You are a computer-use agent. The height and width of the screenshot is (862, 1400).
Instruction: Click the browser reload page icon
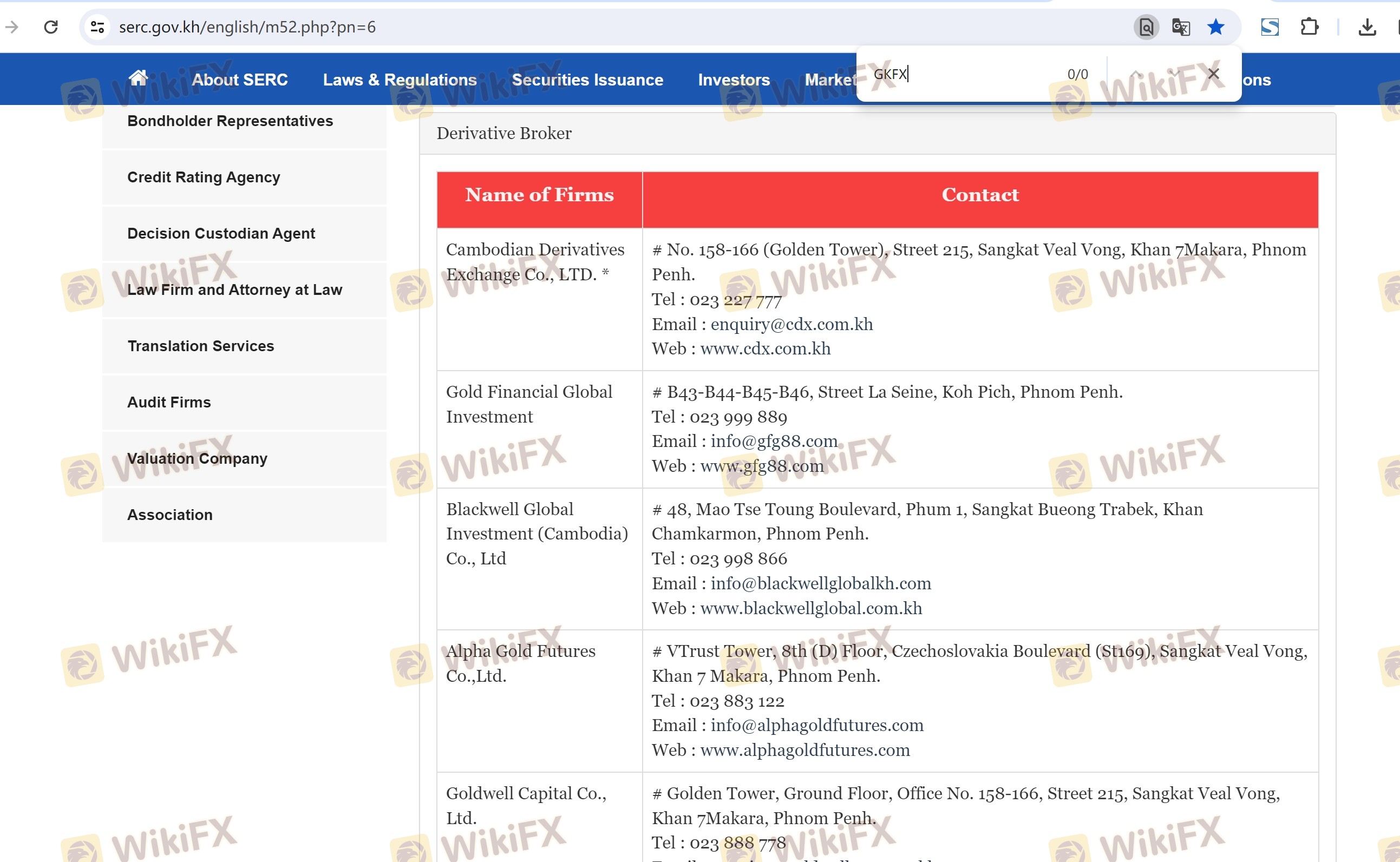(51, 27)
